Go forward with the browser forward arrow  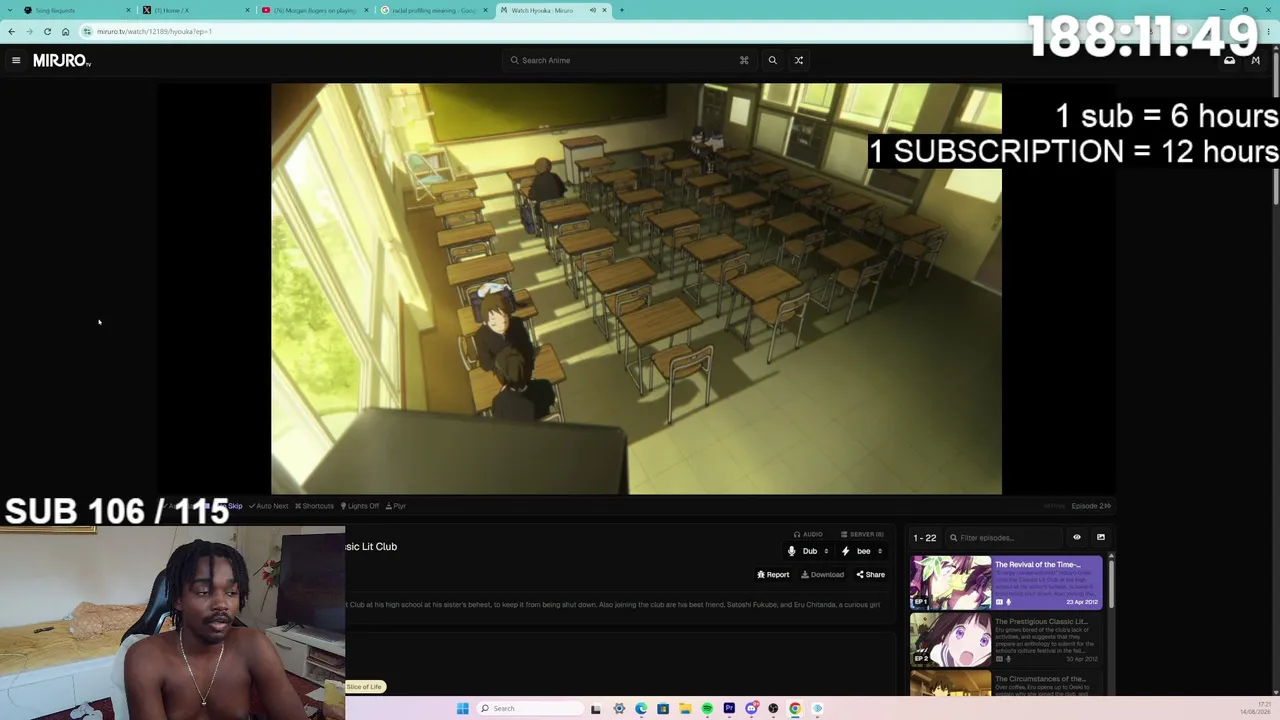coord(29,31)
